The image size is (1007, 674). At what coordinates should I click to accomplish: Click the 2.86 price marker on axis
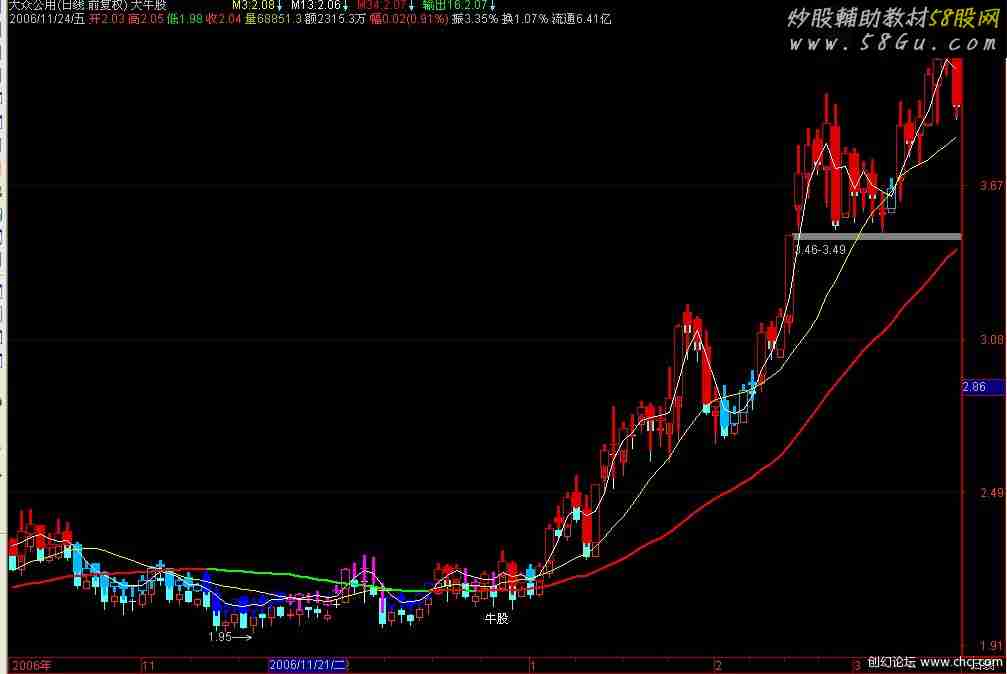click(974, 387)
